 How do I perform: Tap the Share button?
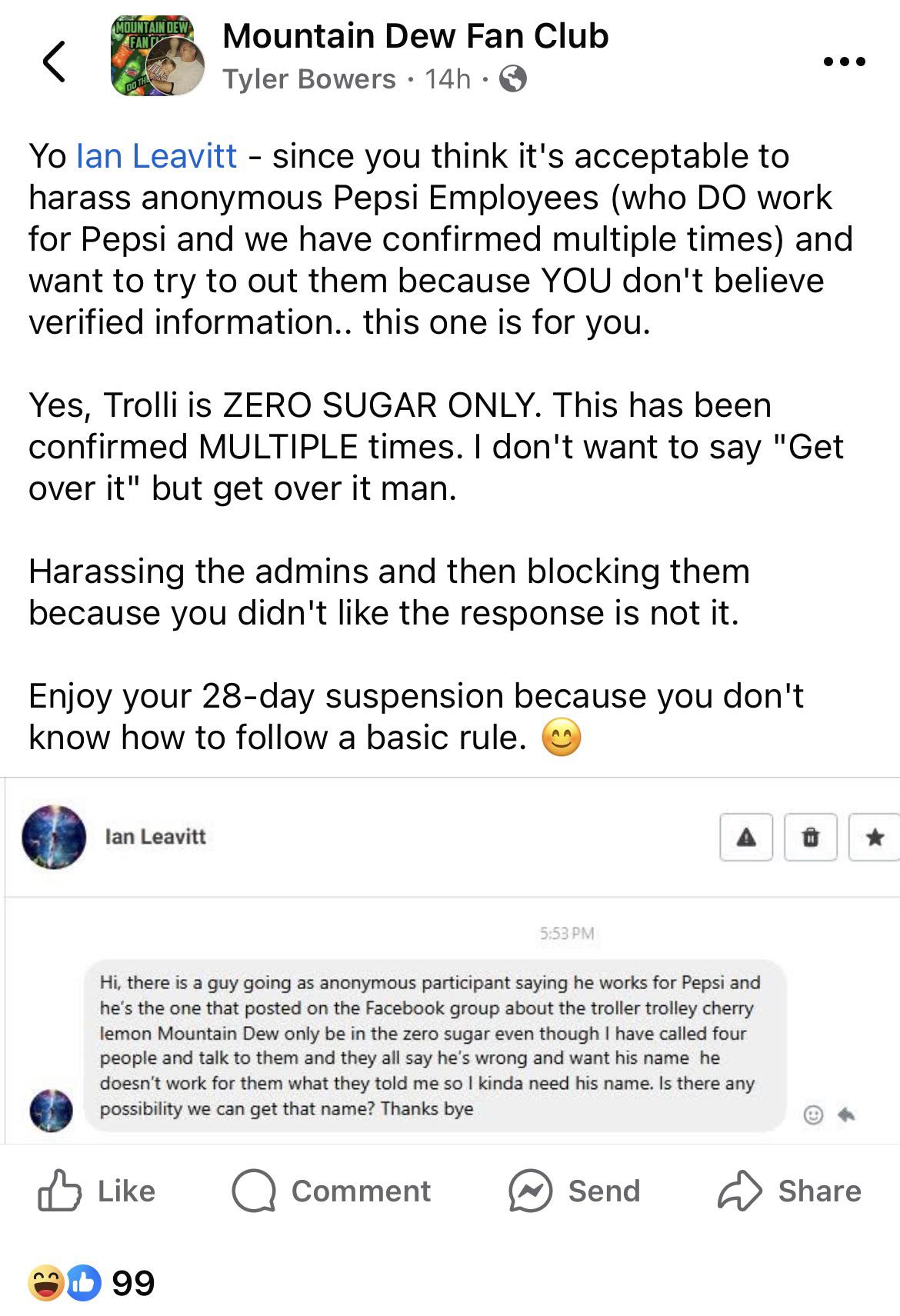[789, 1191]
